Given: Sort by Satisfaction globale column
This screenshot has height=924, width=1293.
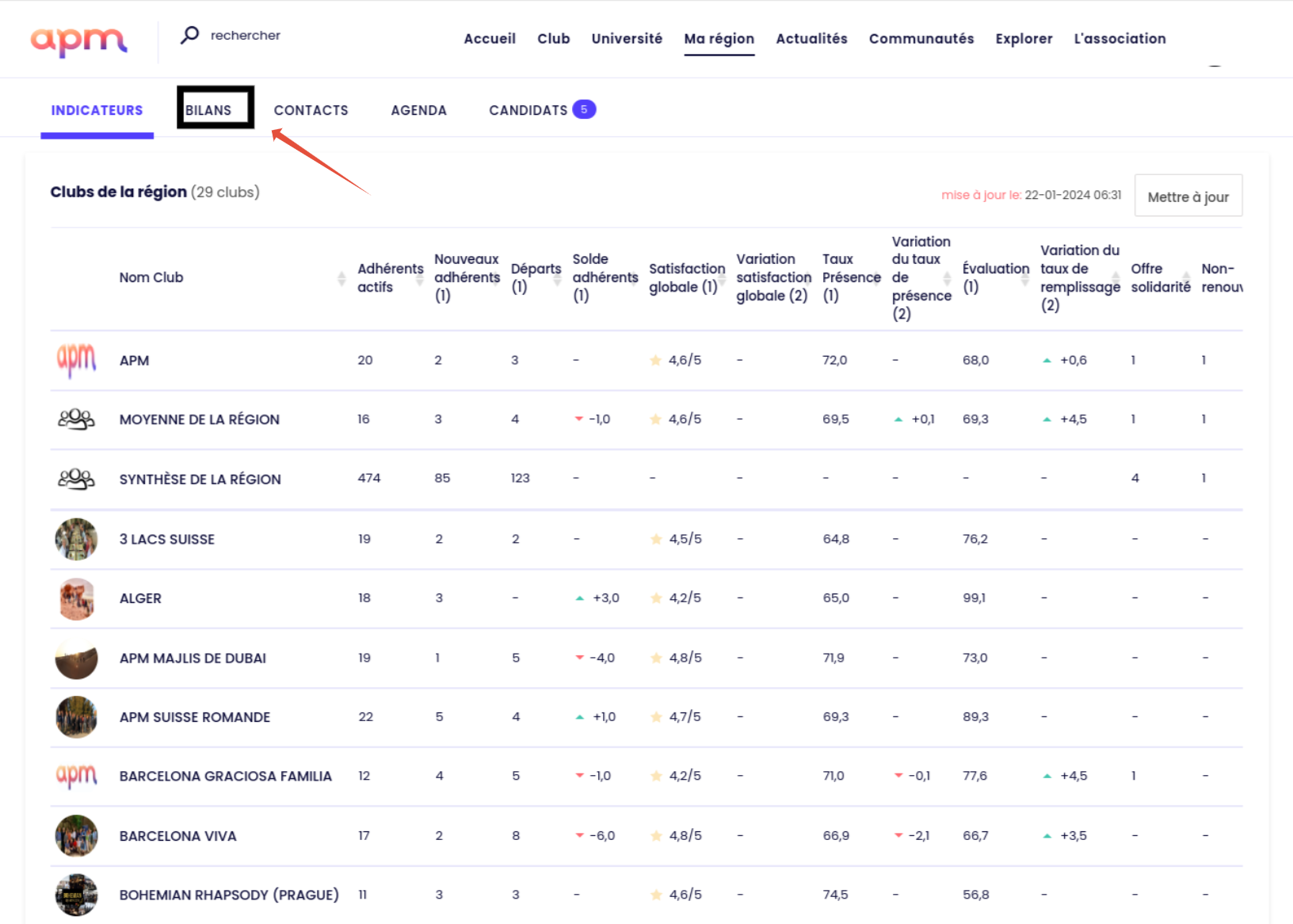Looking at the screenshot, I should click(x=722, y=277).
